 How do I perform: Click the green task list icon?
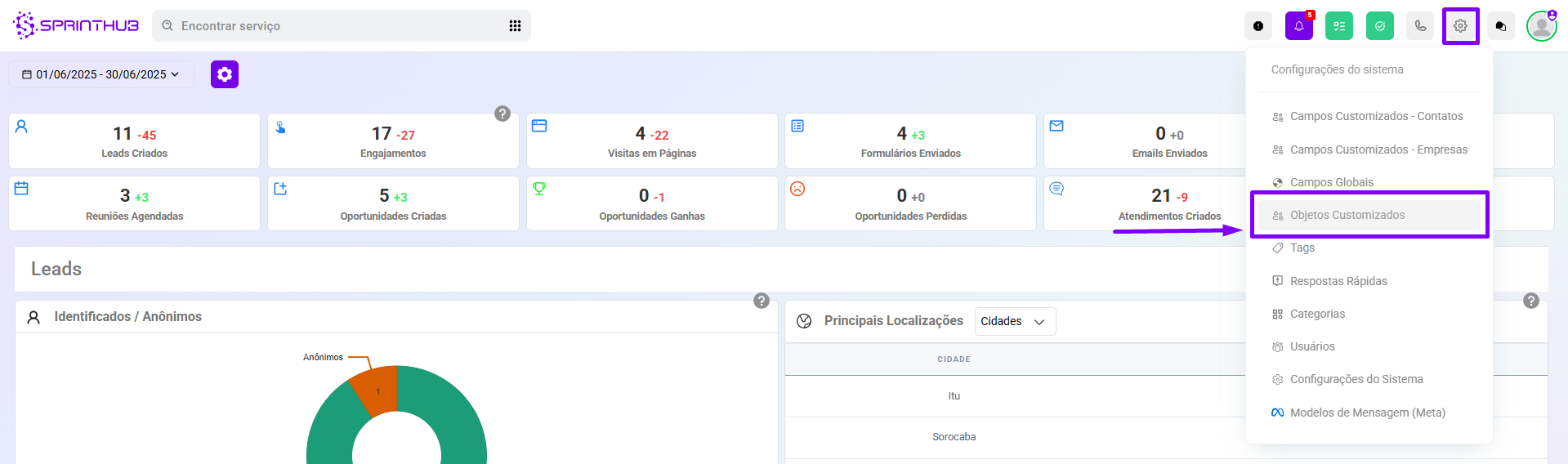click(x=1339, y=26)
